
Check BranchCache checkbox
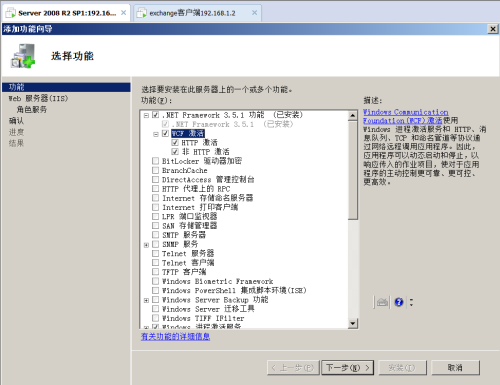tap(155, 170)
